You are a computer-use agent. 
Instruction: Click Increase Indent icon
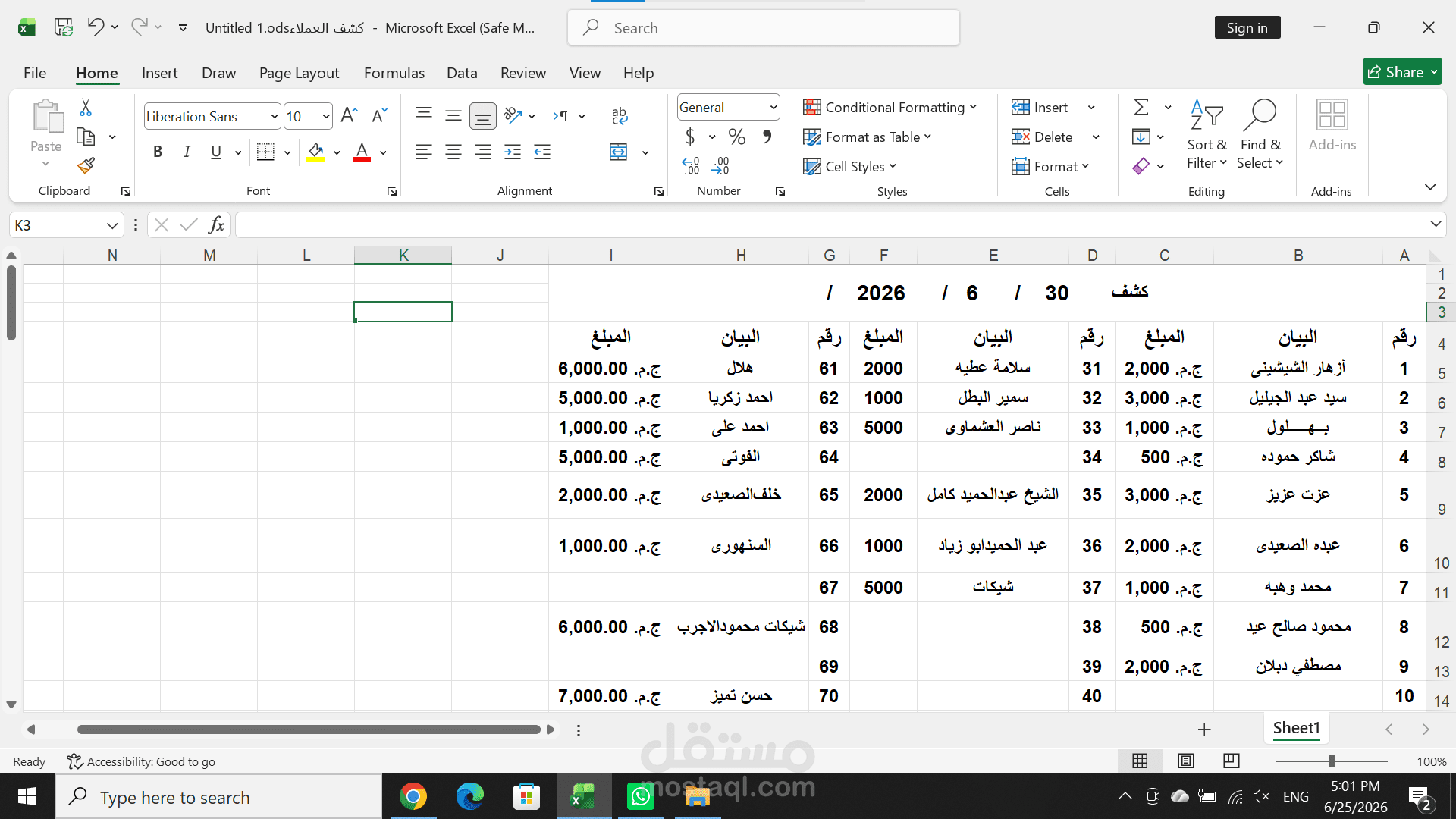coord(513,152)
